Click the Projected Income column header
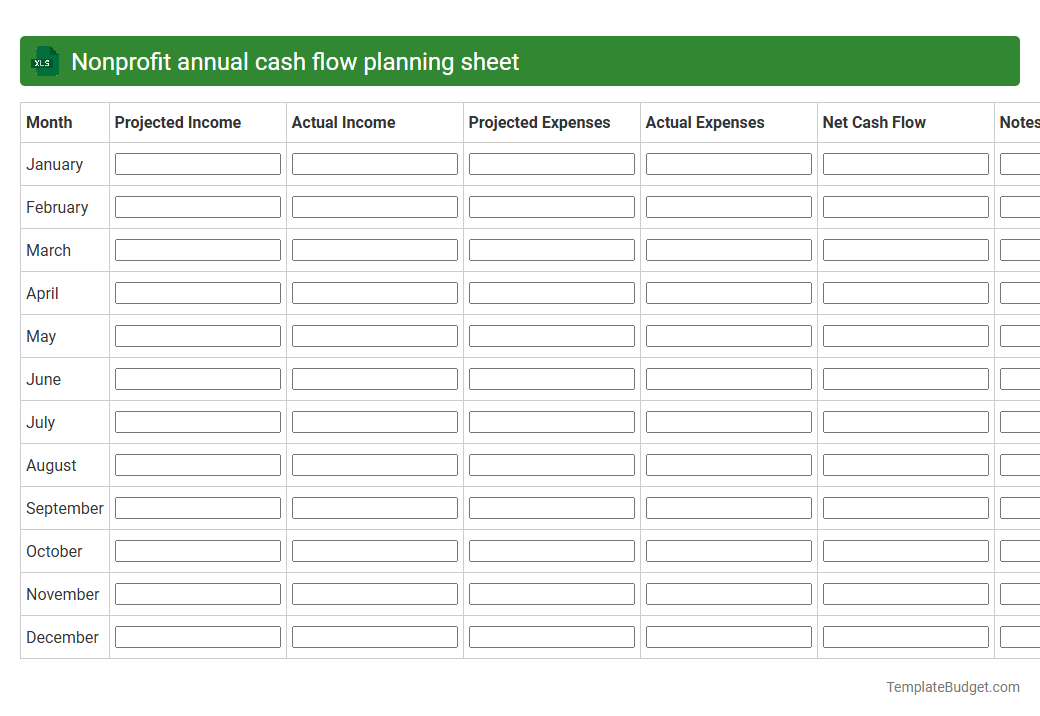The width and height of the screenshot is (1040, 716). pyautogui.click(x=177, y=122)
